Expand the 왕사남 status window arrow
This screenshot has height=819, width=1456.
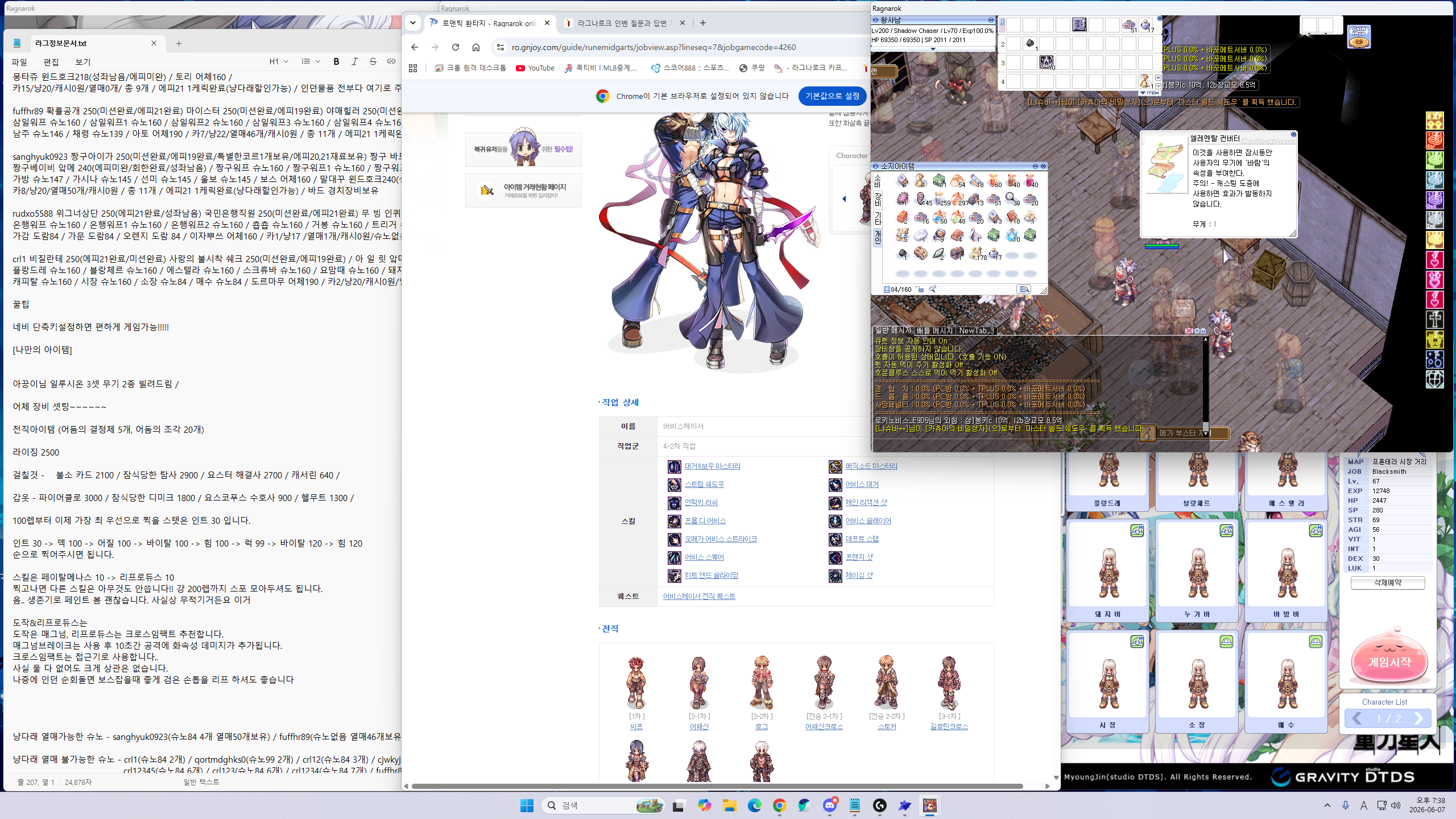[933, 49]
